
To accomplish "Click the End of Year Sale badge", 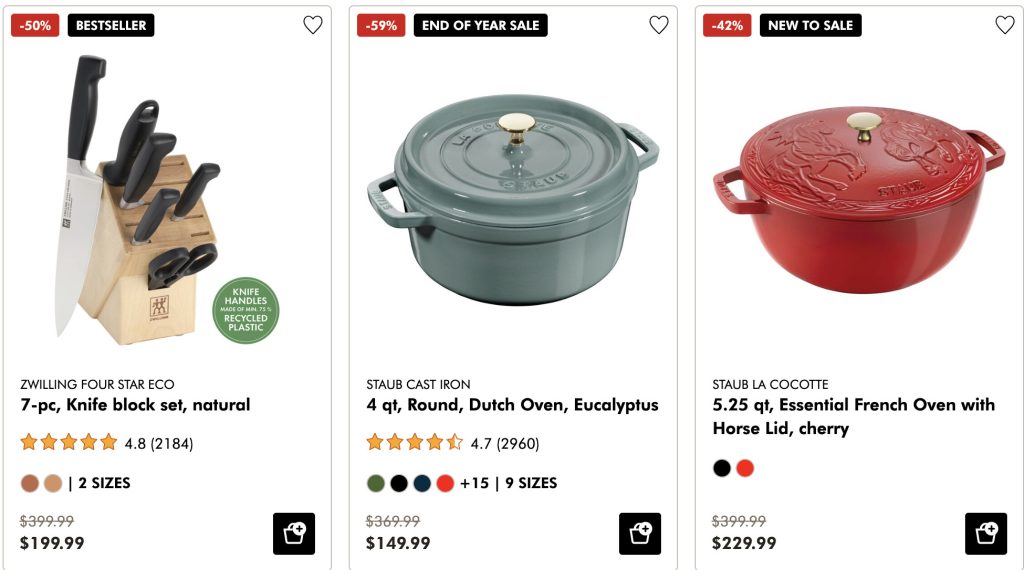I will (480, 25).
